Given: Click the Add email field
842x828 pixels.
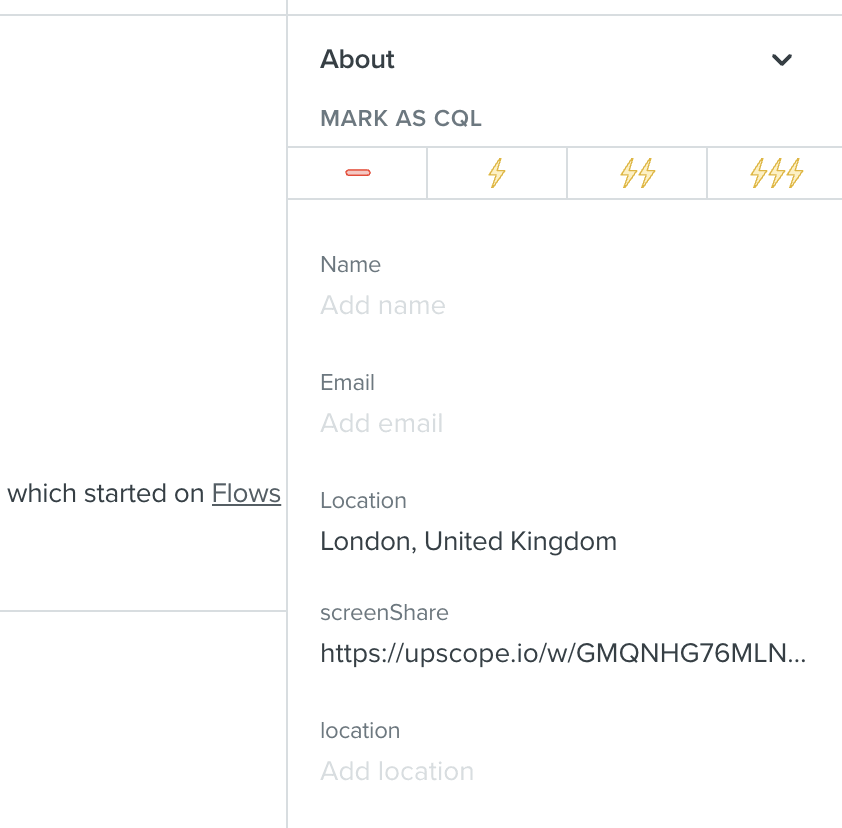Looking at the screenshot, I should point(382,423).
